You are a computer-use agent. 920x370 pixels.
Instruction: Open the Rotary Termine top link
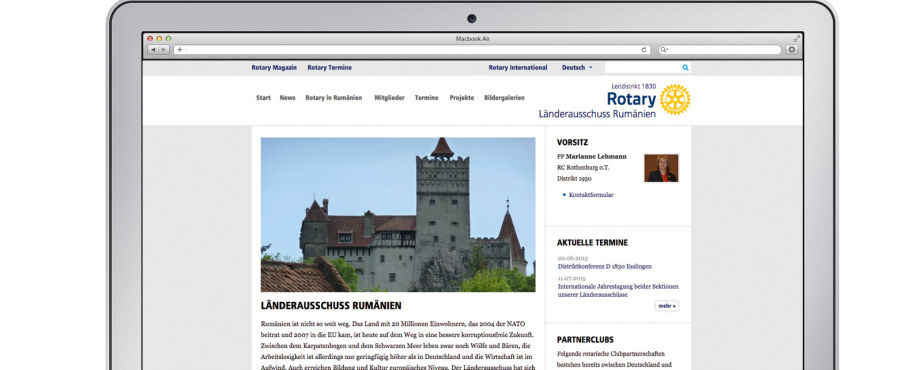(330, 67)
